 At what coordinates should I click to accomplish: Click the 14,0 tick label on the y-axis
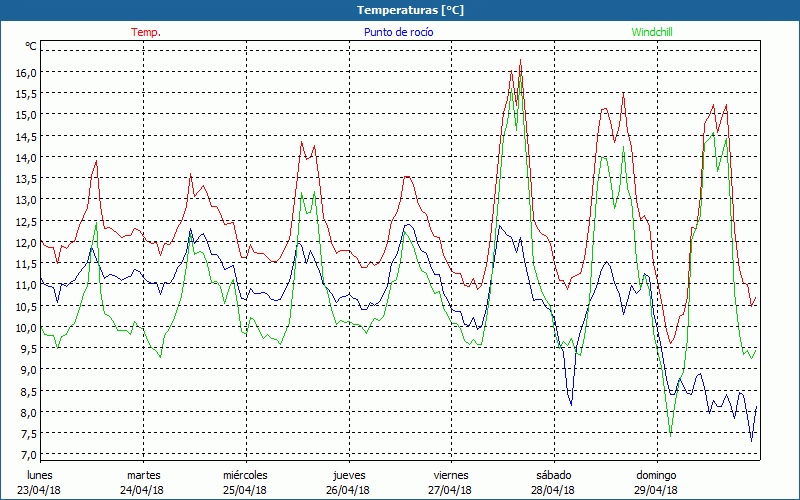[x=25, y=157]
